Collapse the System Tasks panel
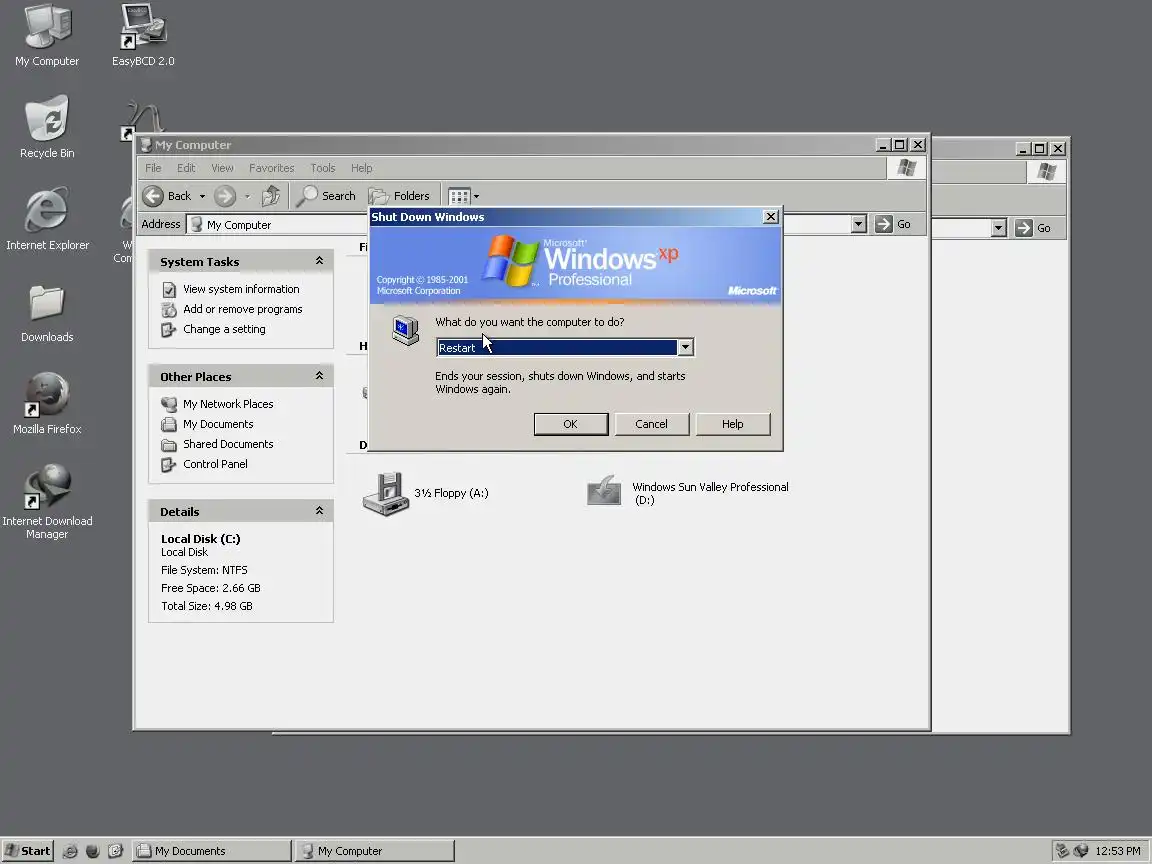Screen dimensions: 1152x864 point(319,261)
